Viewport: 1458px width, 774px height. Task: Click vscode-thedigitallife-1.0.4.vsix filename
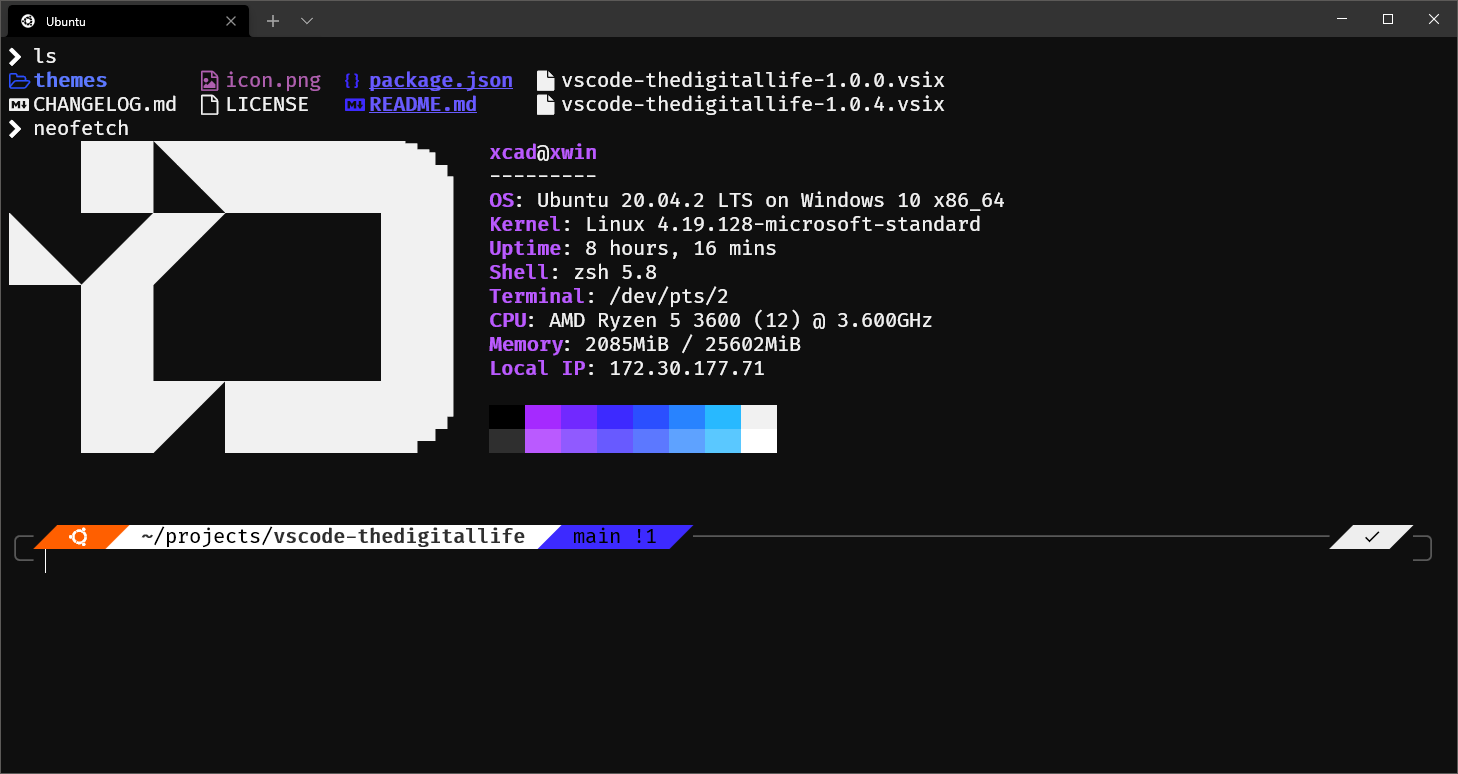(753, 104)
